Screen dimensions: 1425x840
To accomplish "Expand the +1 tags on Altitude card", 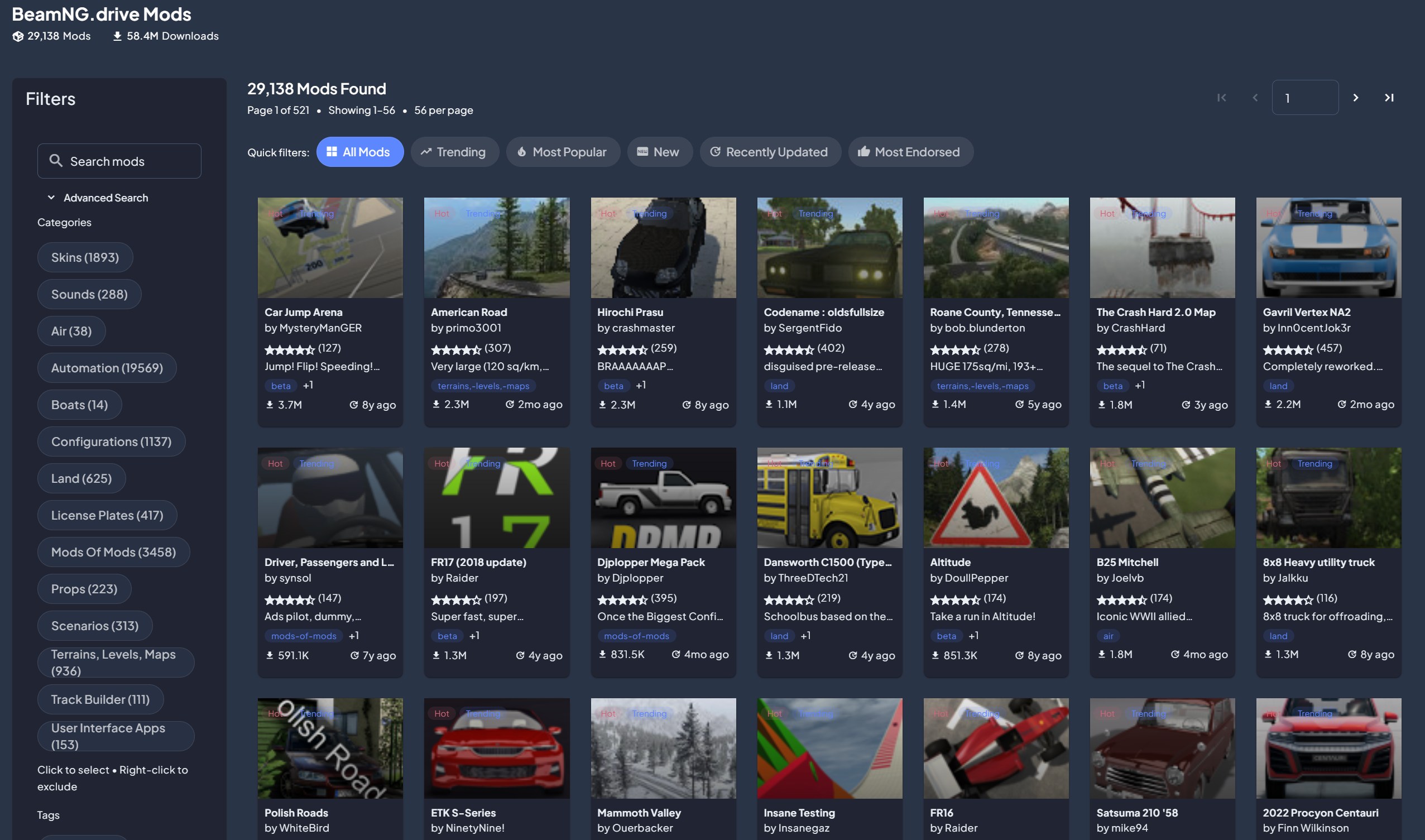I will click(x=973, y=636).
